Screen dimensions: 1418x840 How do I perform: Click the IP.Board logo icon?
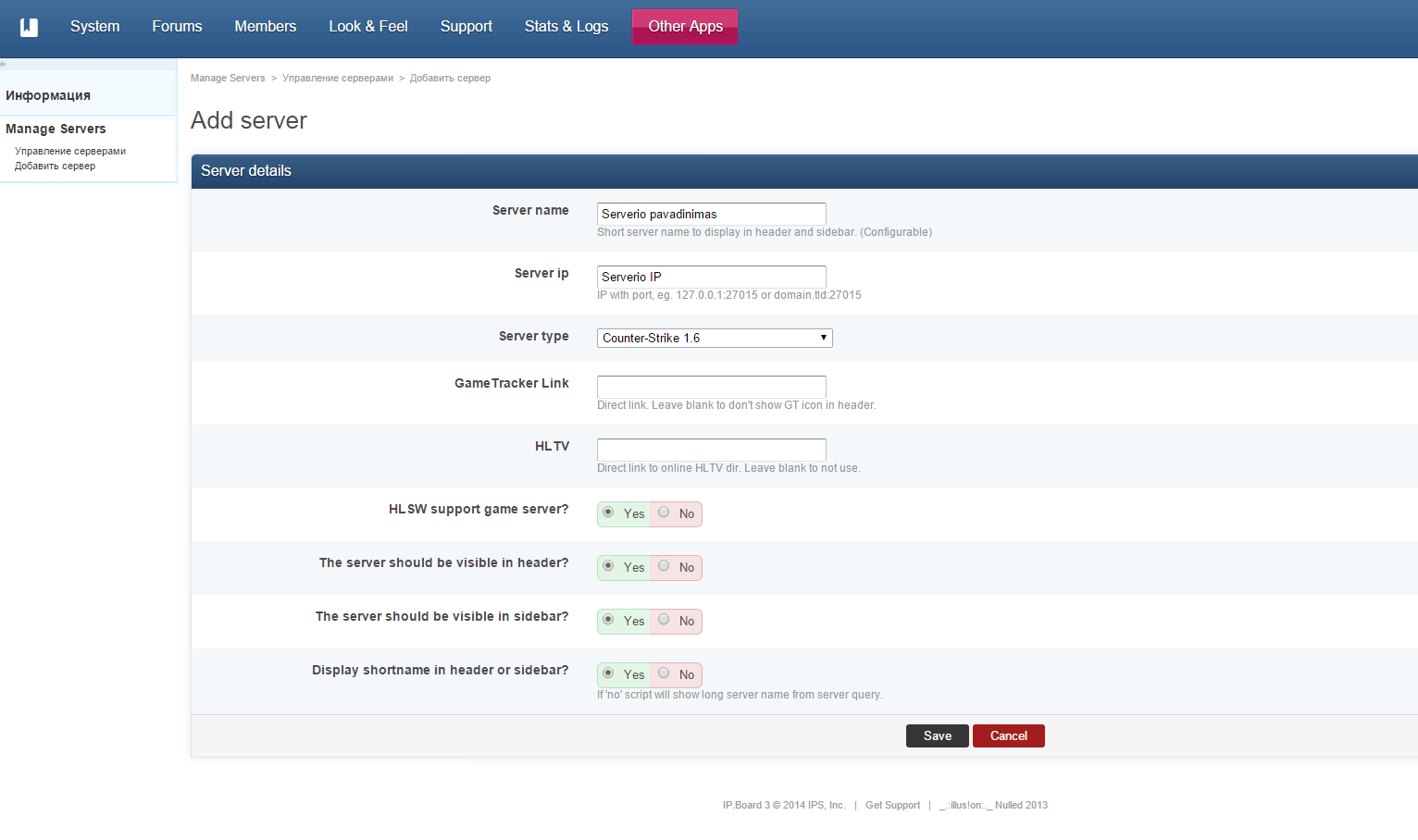29,27
